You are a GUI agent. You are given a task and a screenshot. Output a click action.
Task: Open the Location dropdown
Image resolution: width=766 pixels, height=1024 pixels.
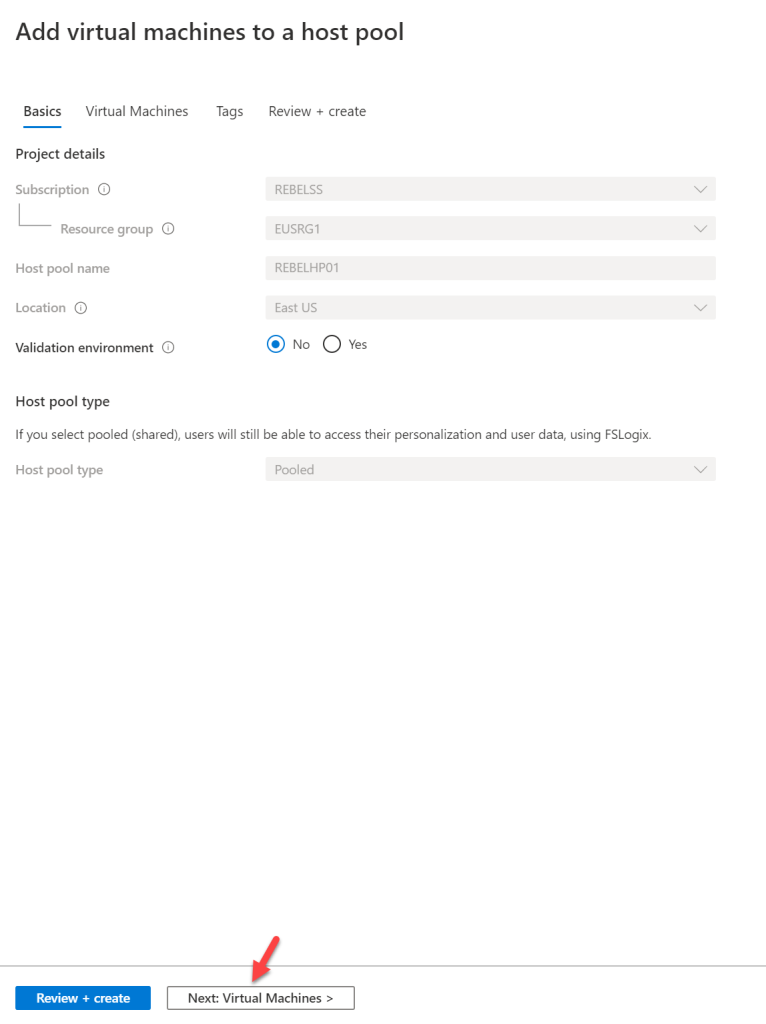[490, 307]
